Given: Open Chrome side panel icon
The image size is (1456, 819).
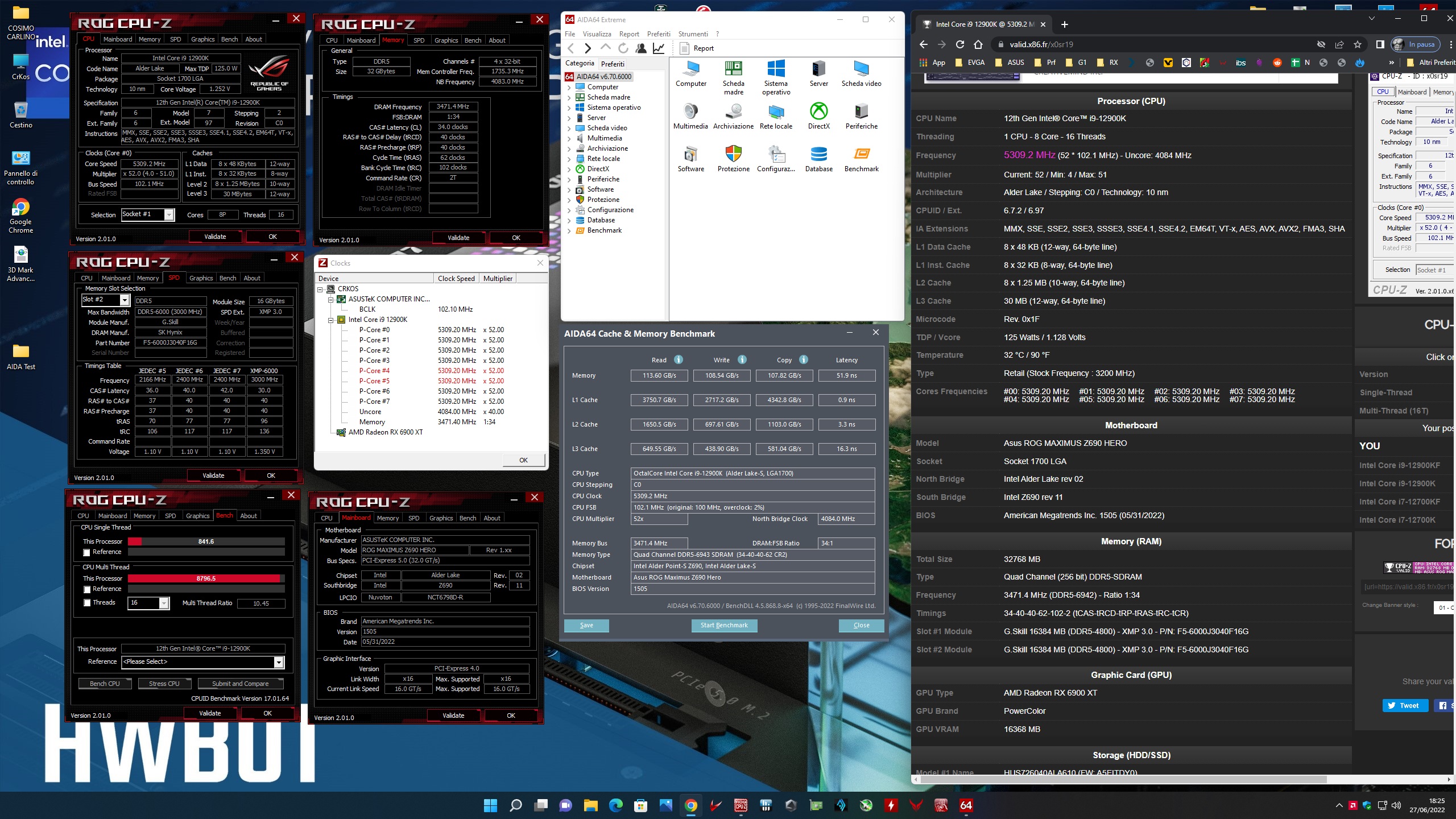Looking at the screenshot, I should pos(1380,44).
